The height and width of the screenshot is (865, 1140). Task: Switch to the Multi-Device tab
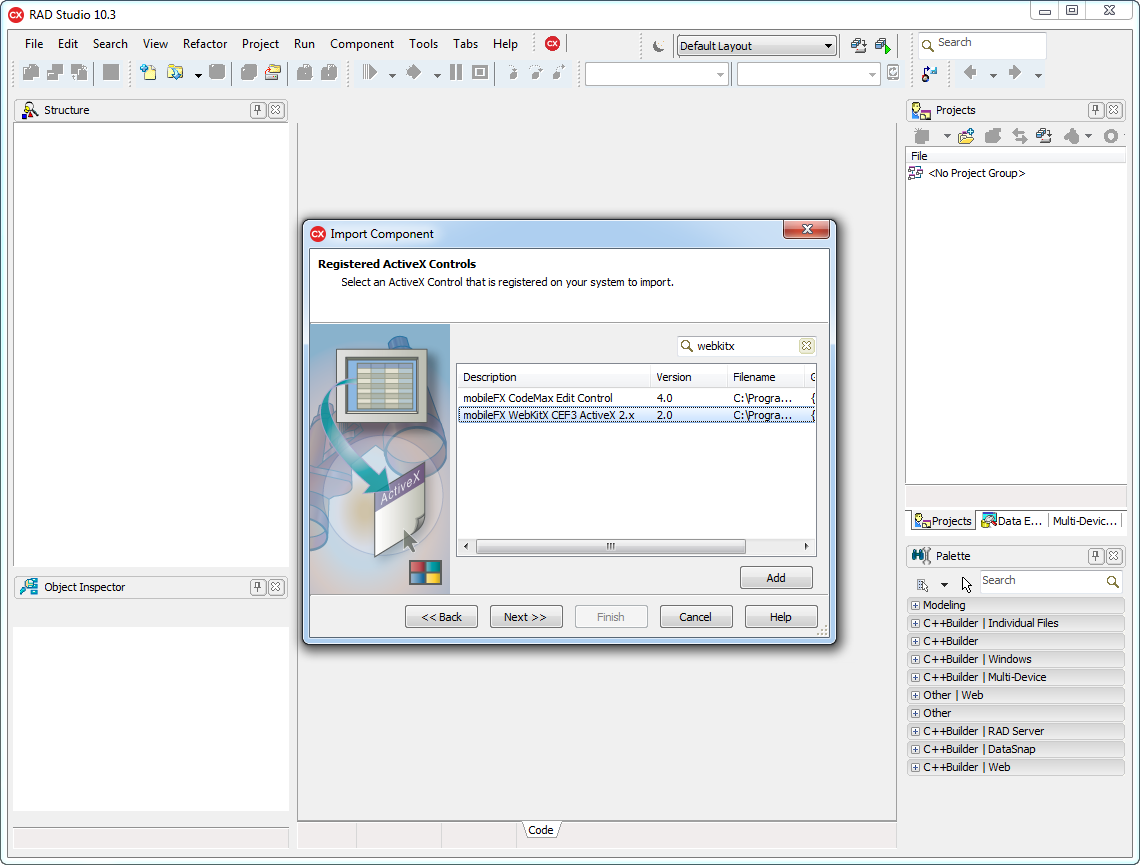tap(1084, 520)
